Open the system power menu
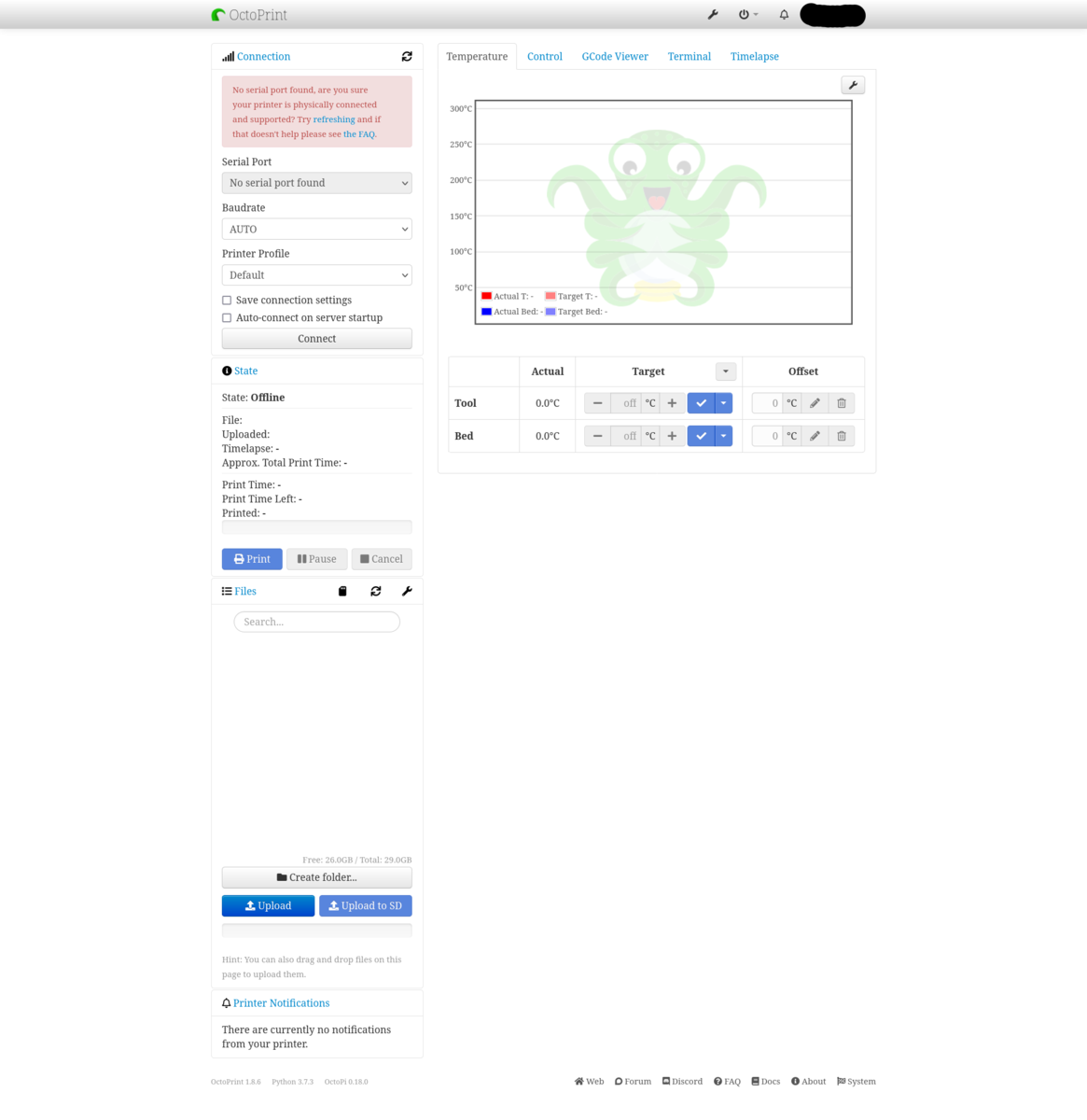 click(748, 15)
